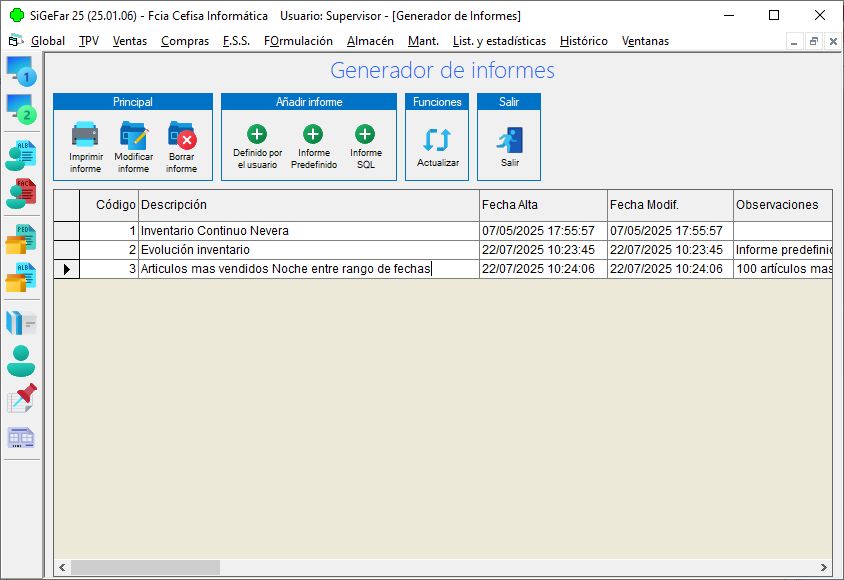The height and width of the screenshot is (580, 844).
Task: Open the Ventanas menu
Action: (x=645, y=41)
